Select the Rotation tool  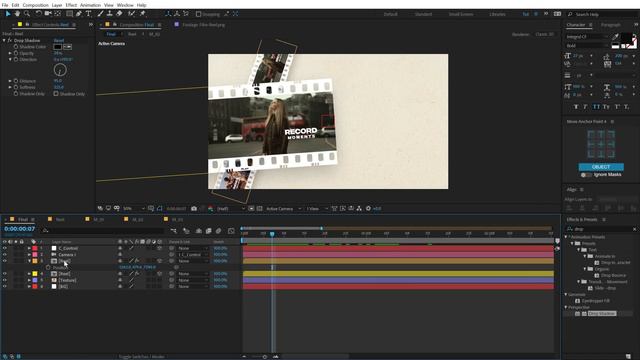(38, 14)
